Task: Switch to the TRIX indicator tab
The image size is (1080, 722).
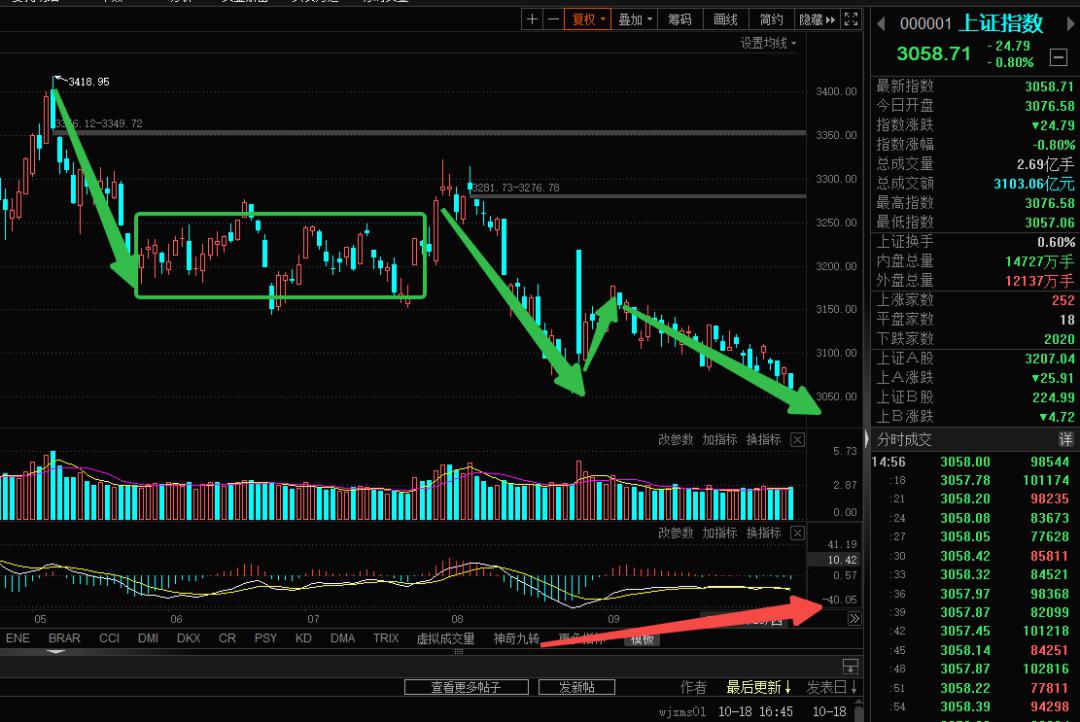Action: [386, 638]
